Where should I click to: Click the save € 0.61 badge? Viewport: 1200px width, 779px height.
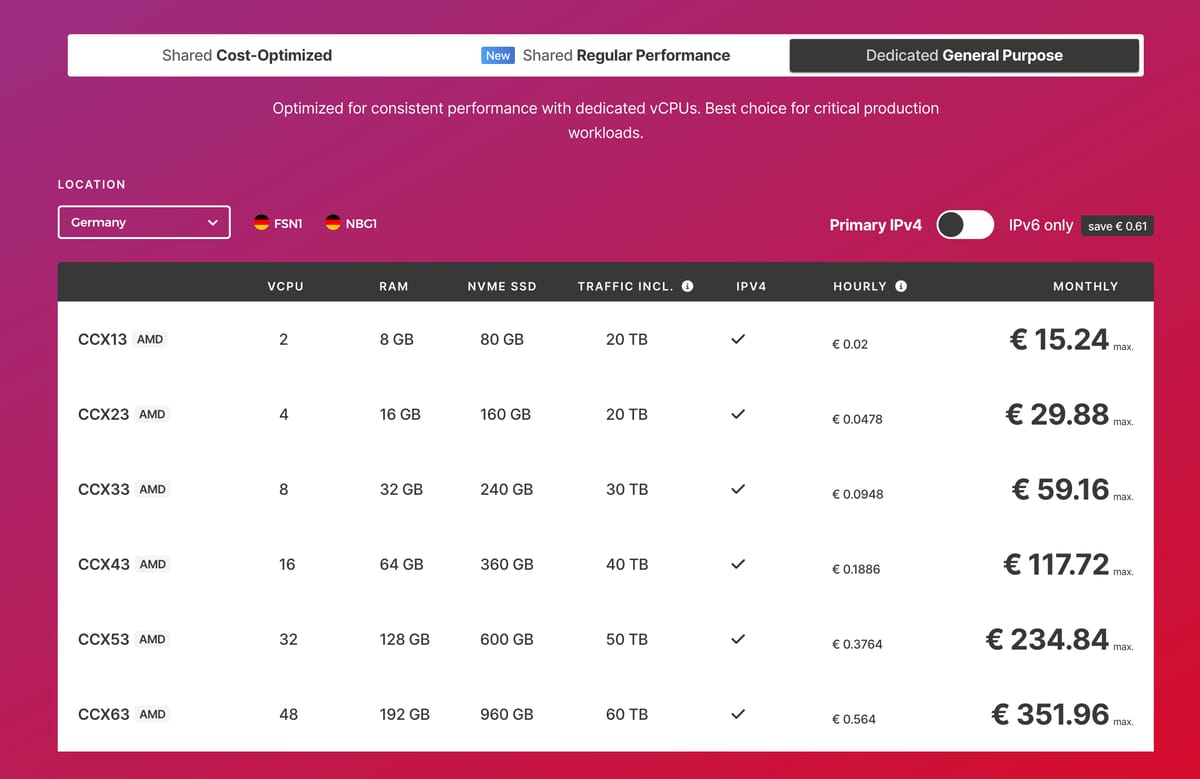(x=1117, y=227)
